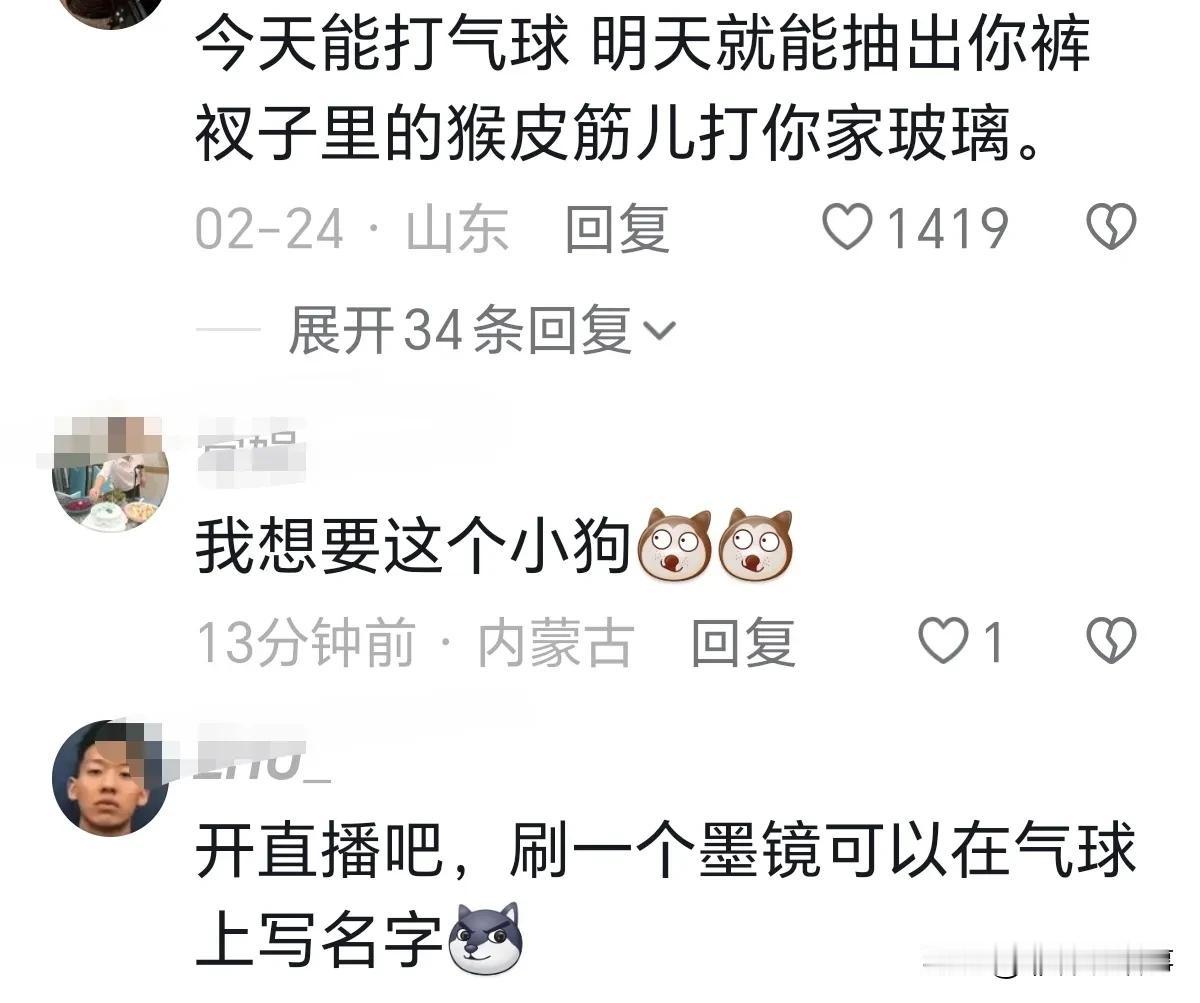
Task: Click the chevron next to 展开34条回复
Action: (x=658, y=330)
